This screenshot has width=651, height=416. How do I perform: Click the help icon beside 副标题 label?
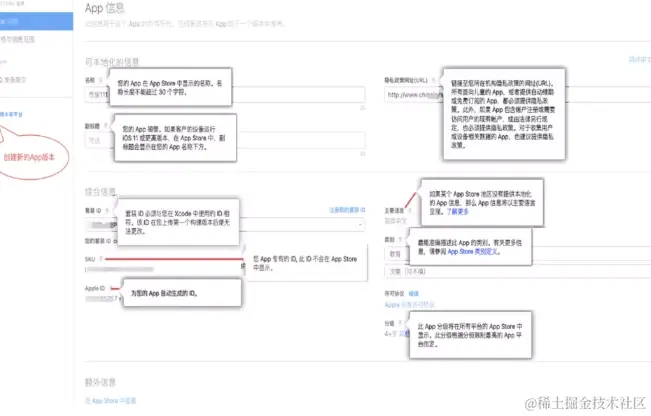[106, 125]
